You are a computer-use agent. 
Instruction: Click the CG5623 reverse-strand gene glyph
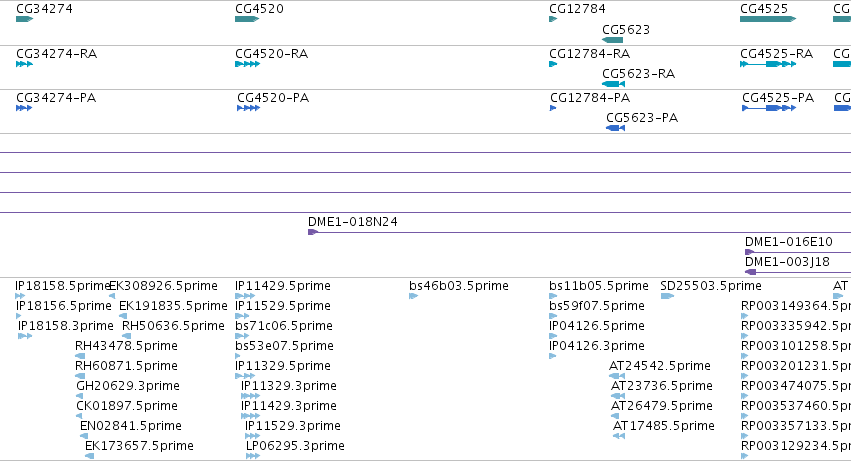[x=612, y=40]
